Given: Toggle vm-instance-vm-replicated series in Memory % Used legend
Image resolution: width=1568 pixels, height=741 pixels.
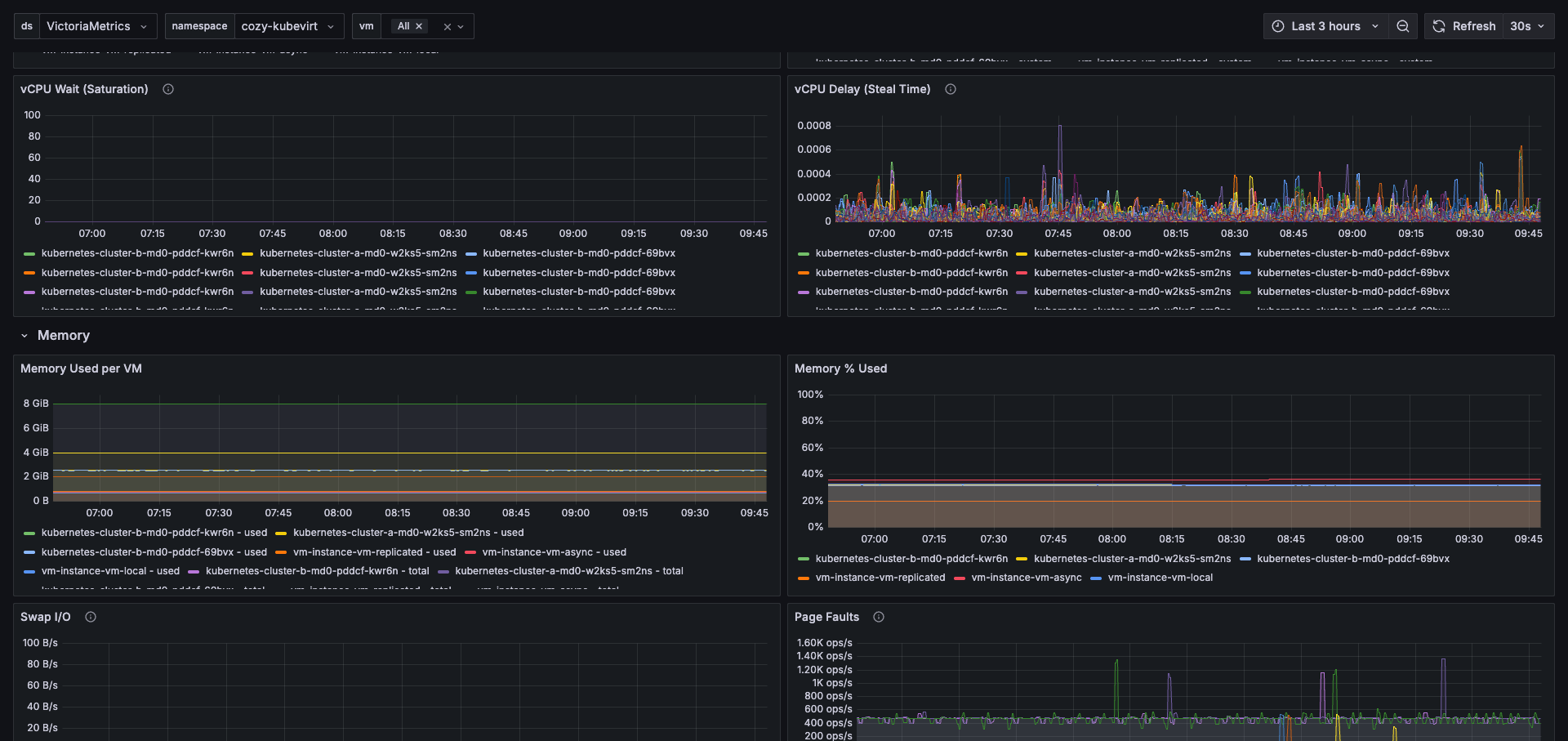Looking at the screenshot, I should tap(880, 578).
